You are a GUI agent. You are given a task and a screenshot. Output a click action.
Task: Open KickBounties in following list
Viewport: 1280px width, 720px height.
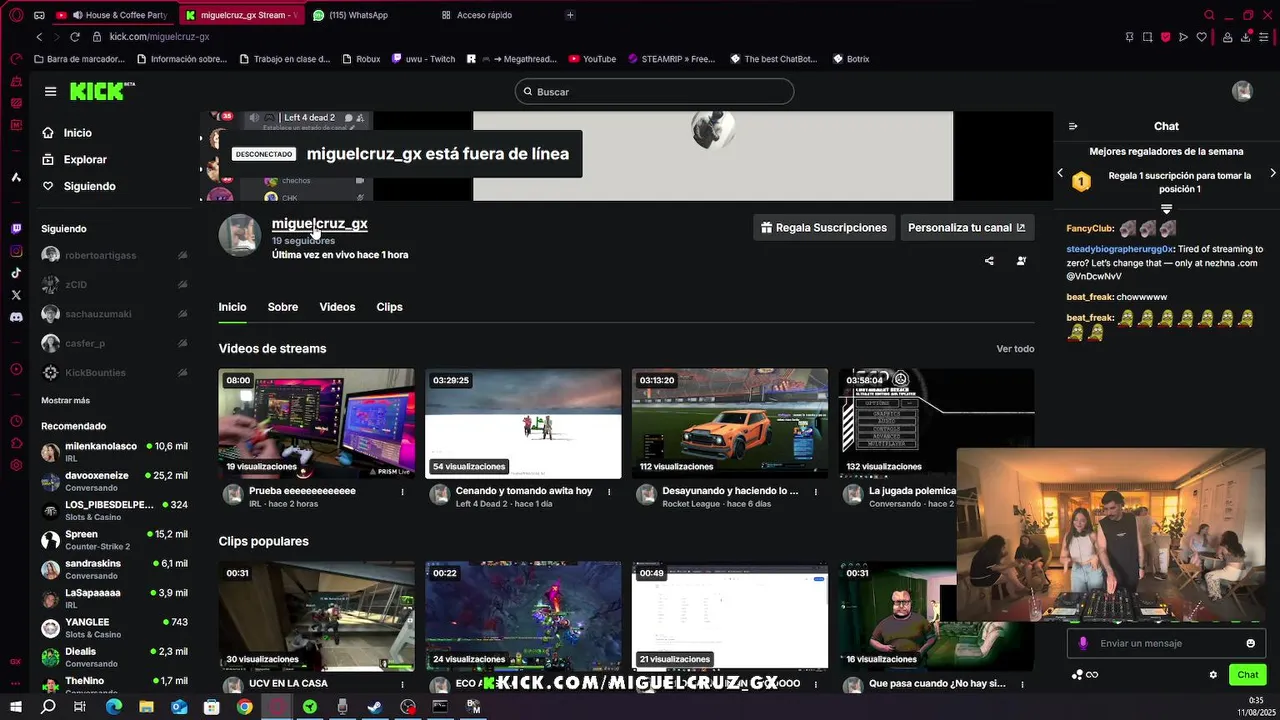[x=114, y=373]
